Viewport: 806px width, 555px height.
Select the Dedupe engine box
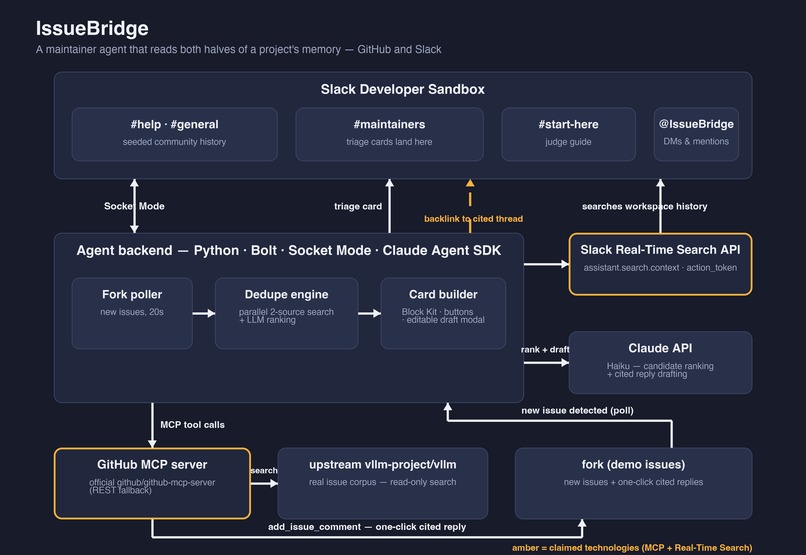click(286, 313)
